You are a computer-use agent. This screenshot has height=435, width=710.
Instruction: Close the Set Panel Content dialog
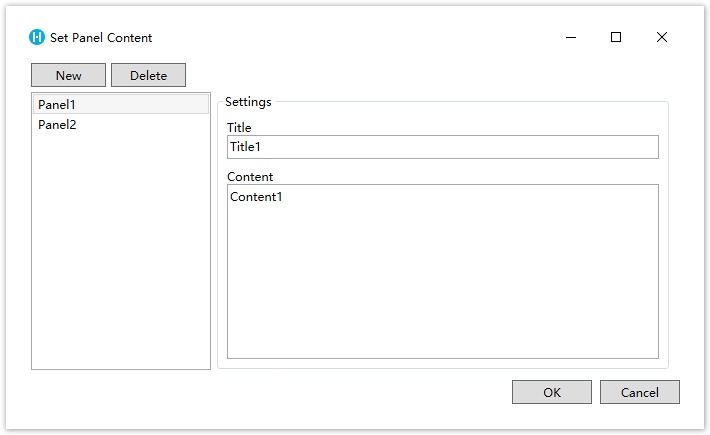point(662,37)
